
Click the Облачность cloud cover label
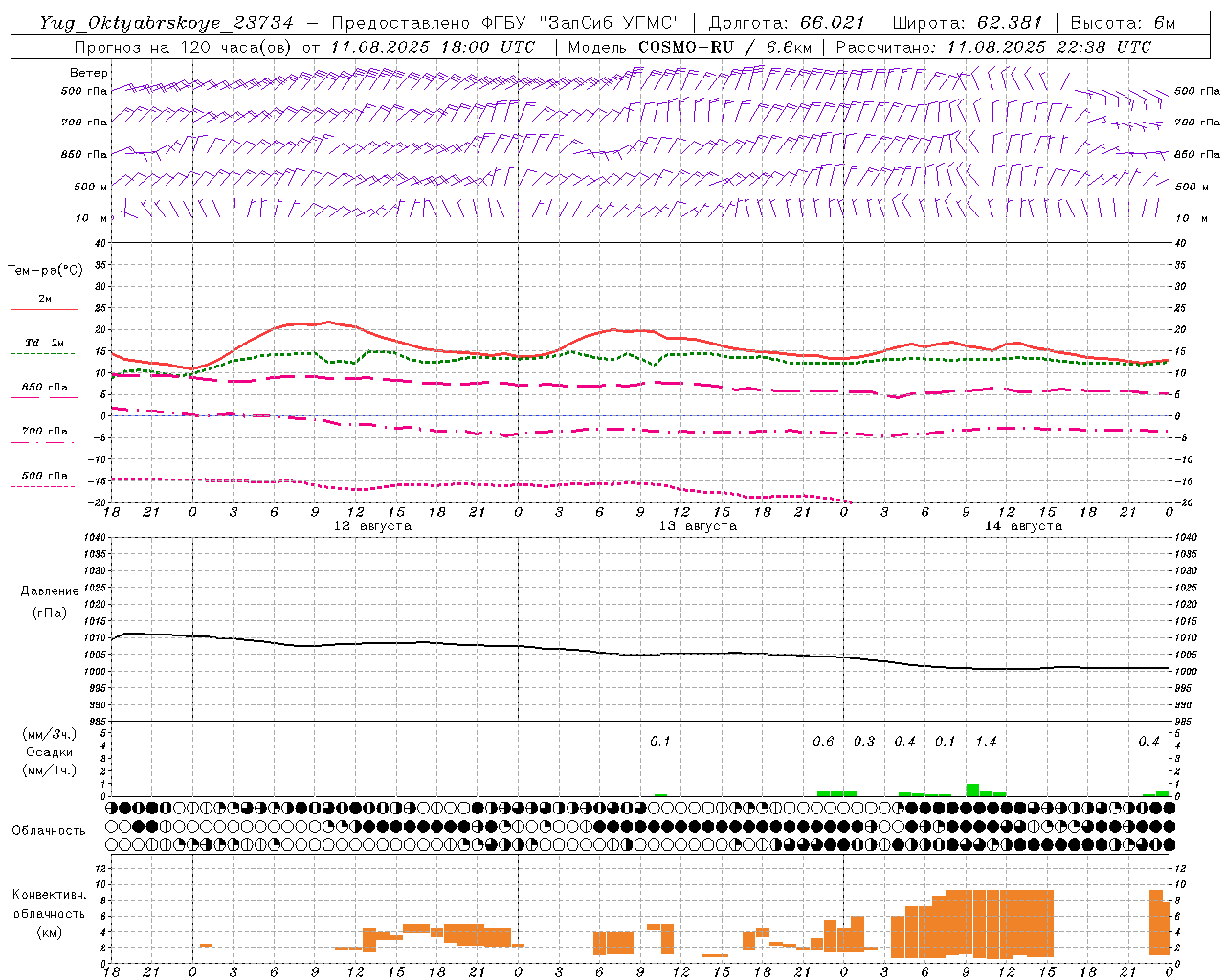tap(49, 831)
